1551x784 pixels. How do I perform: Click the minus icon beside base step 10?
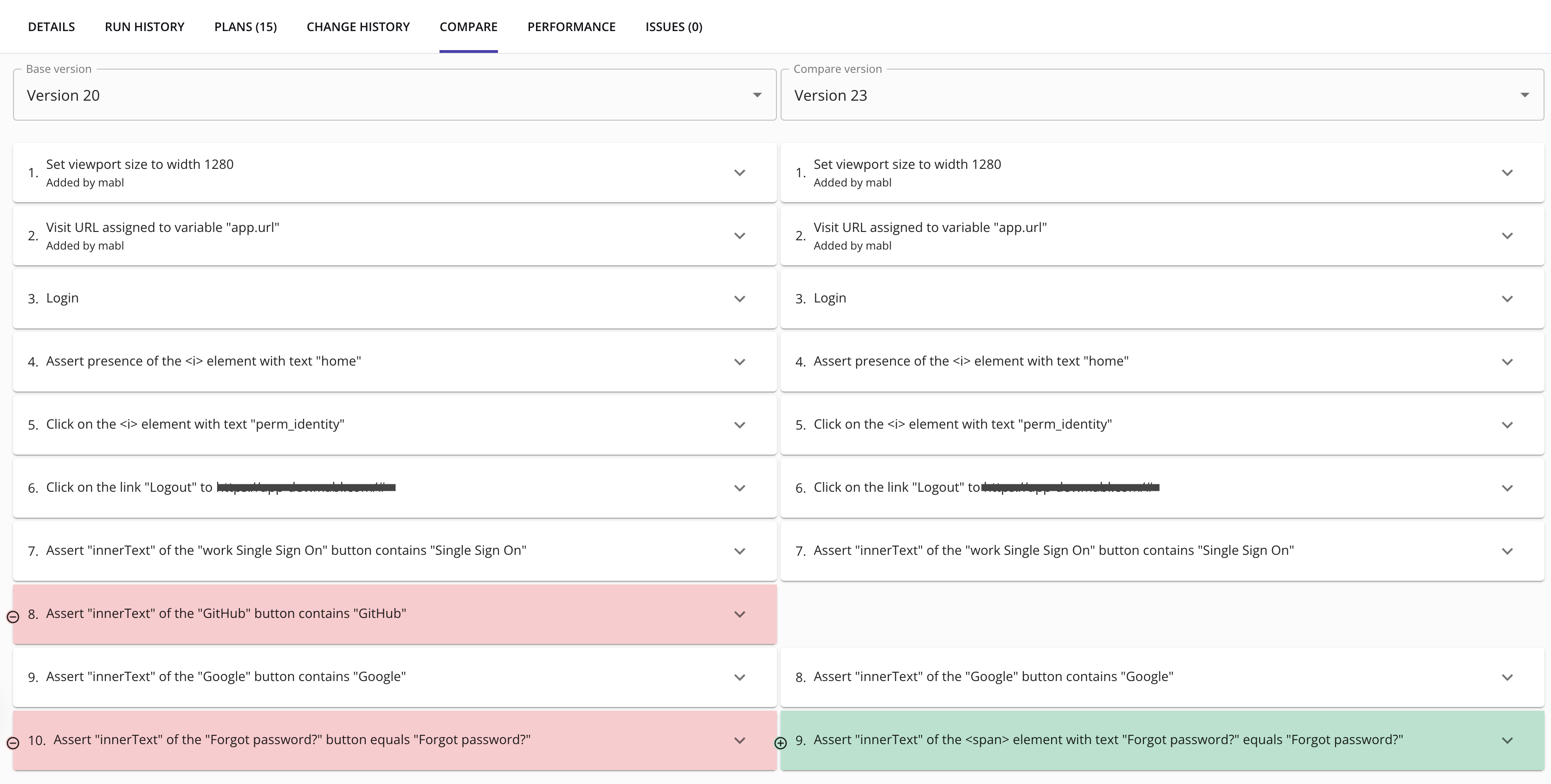[13, 743]
